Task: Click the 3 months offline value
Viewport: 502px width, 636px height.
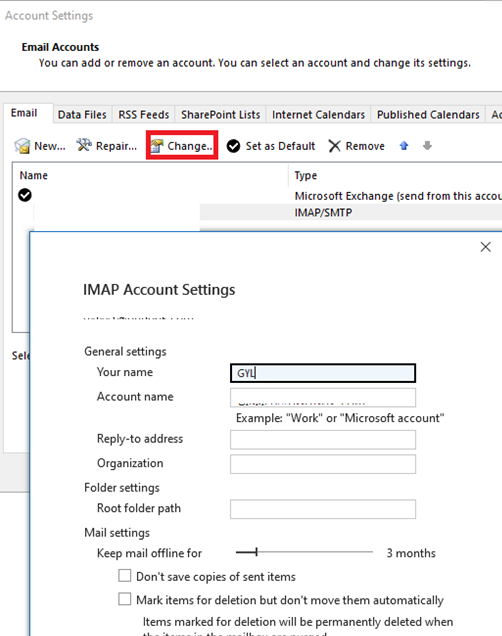Action: pyautogui.click(x=411, y=553)
